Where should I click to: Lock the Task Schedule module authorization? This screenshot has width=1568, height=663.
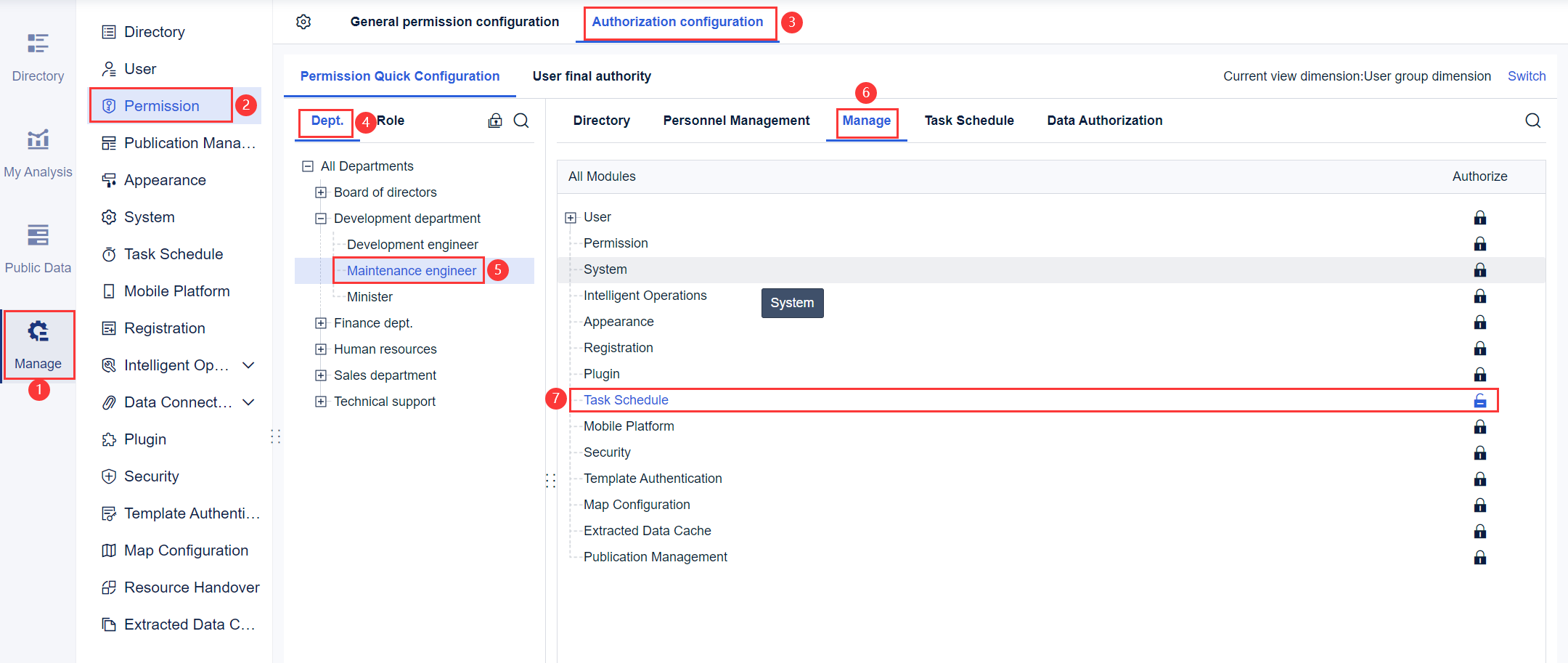[x=1479, y=400]
